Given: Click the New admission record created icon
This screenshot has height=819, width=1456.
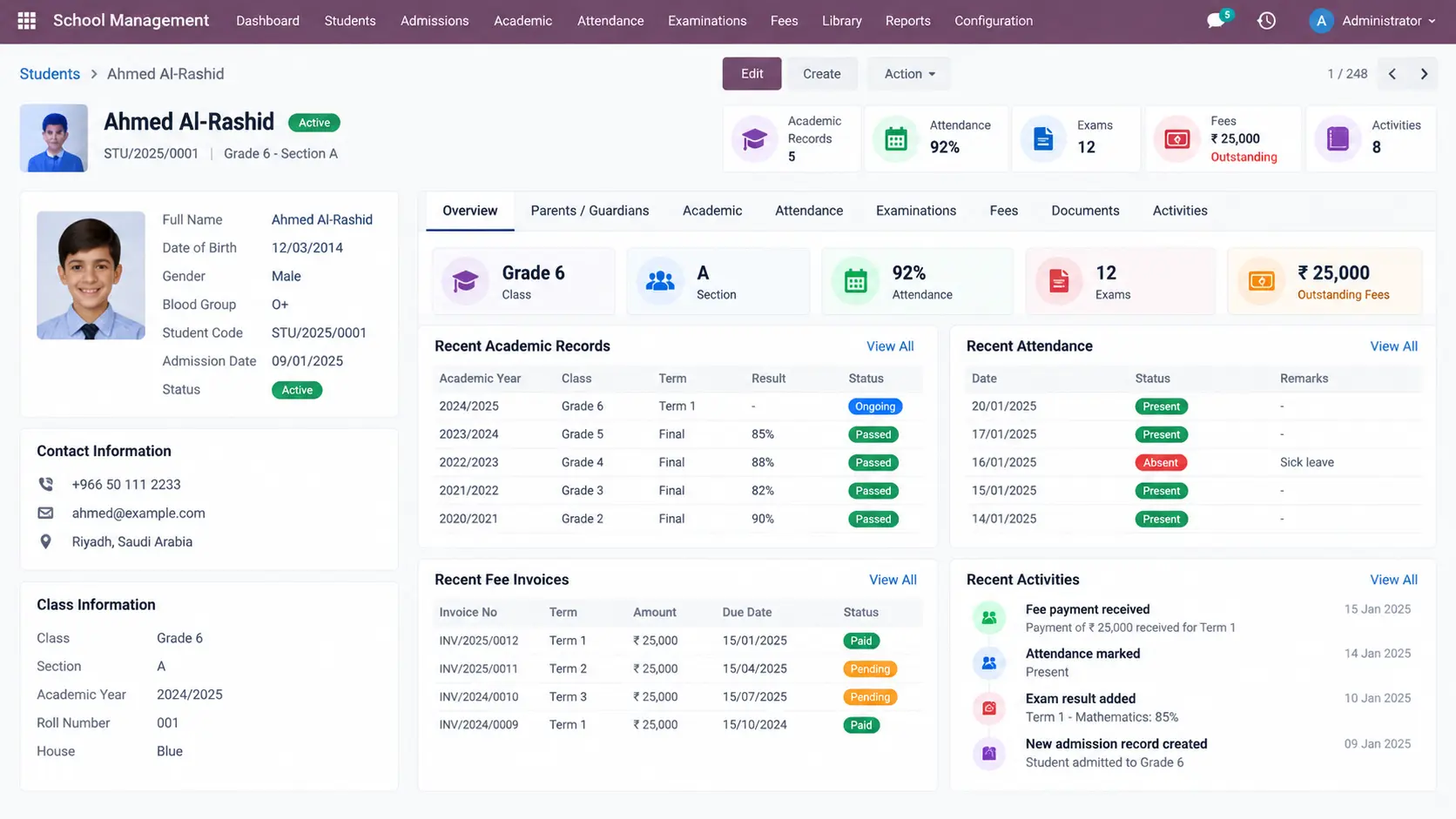Looking at the screenshot, I should tap(989, 753).
